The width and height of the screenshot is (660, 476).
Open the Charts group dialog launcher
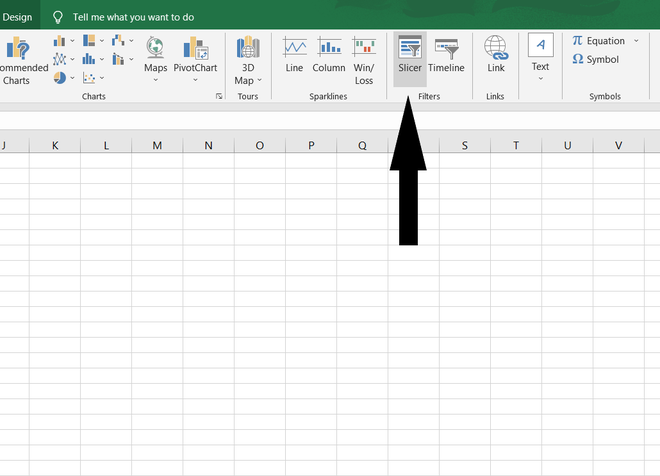pos(219,96)
